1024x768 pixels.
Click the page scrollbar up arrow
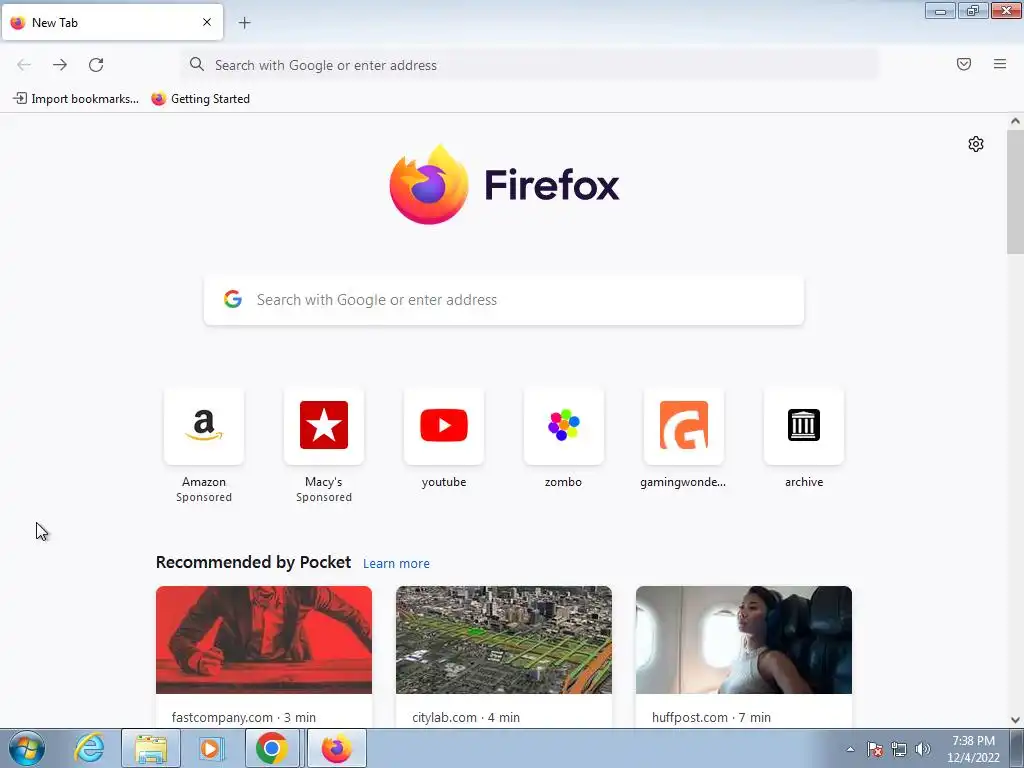click(1015, 121)
